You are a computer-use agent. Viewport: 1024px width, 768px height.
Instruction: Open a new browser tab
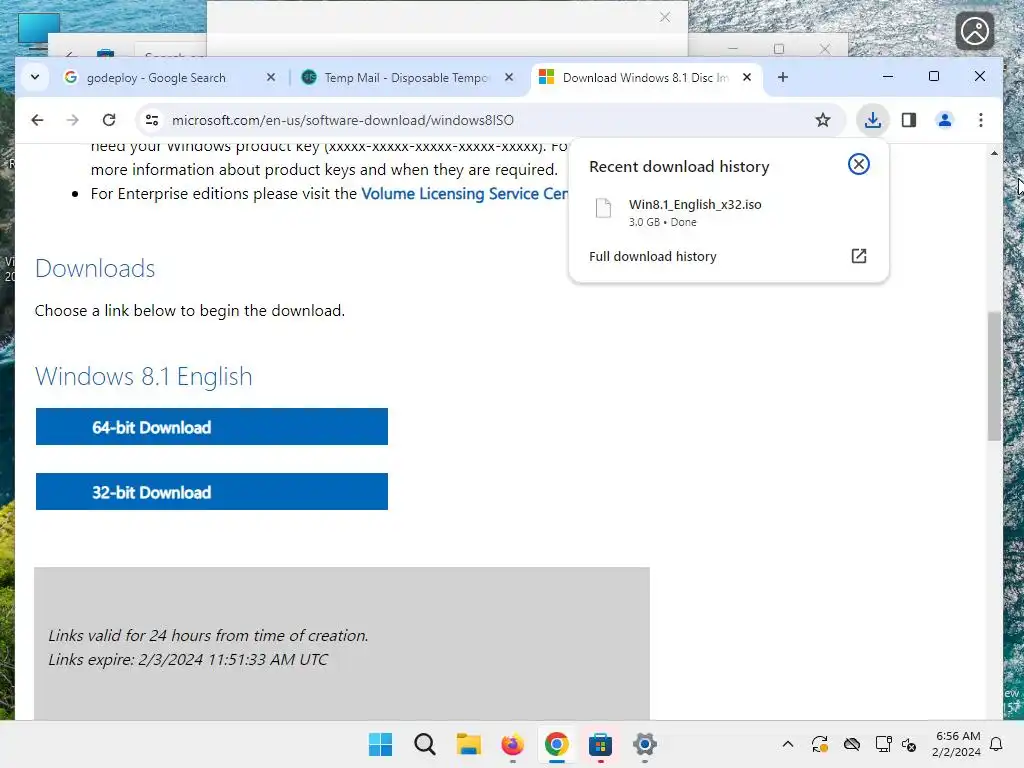[783, 78]
